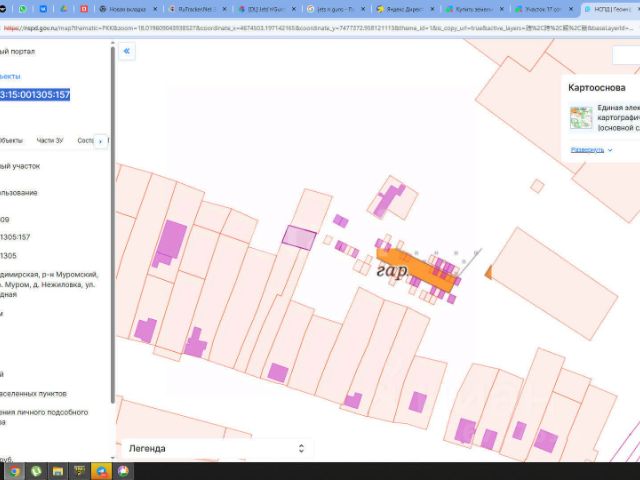Switch to the Части ЗУ tab
640x480 pixels.
[50, 140]
